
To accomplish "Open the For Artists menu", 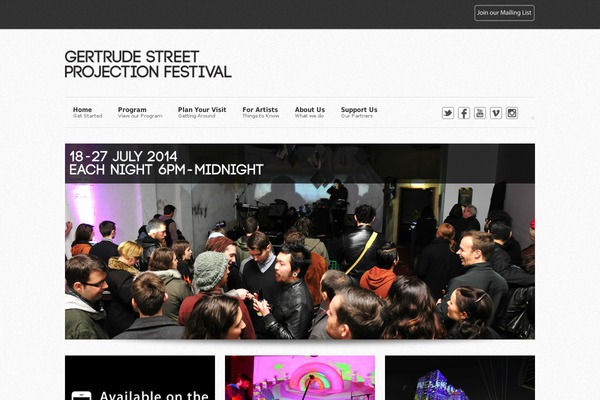I will (x=261, y=112).
